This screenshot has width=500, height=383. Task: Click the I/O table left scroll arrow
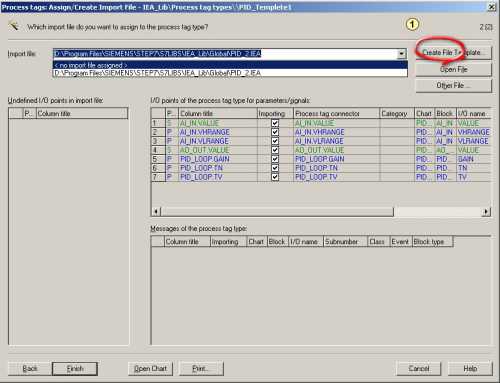(156, 211)
